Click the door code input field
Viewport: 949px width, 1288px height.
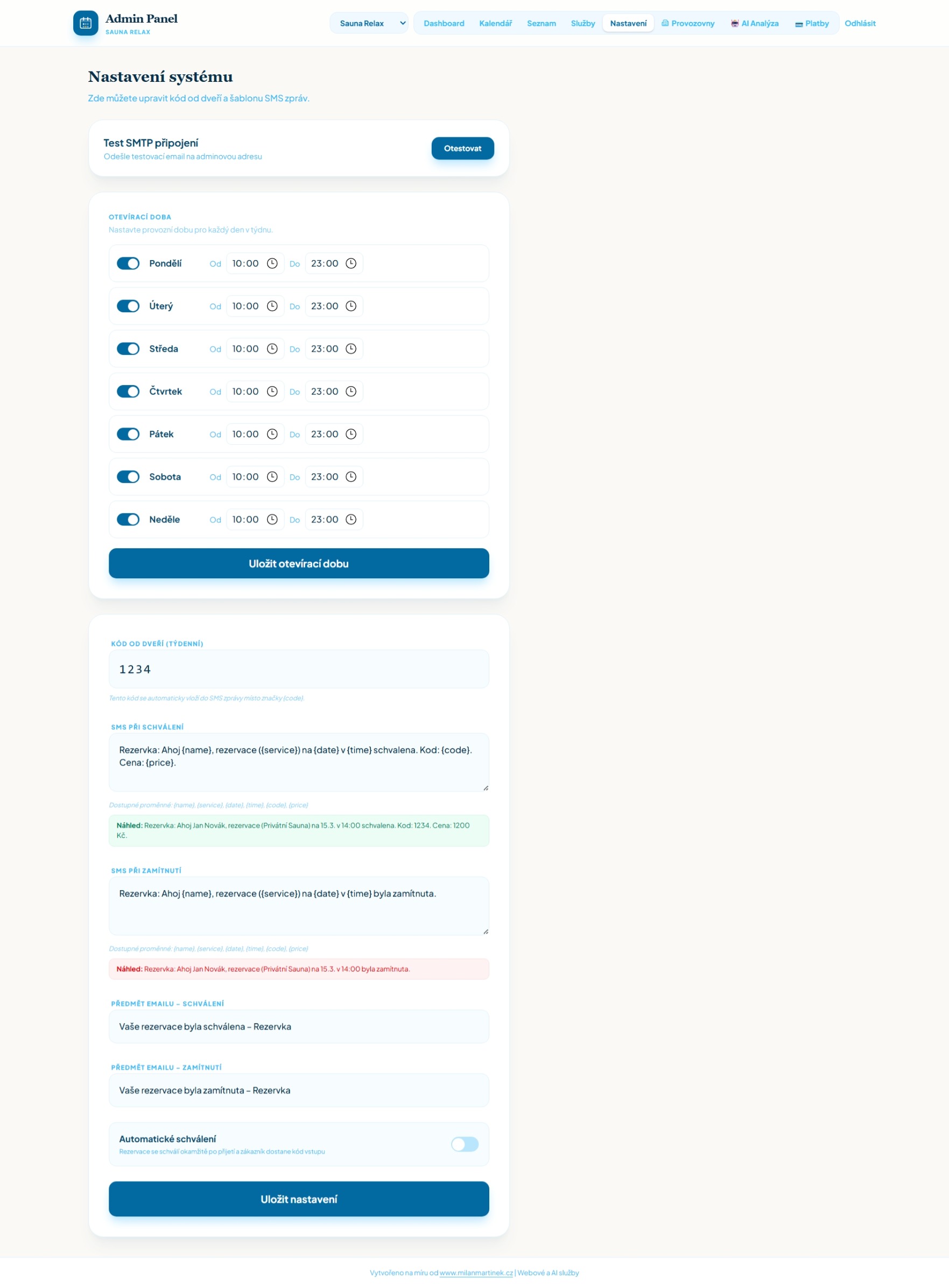click(299, 669)
